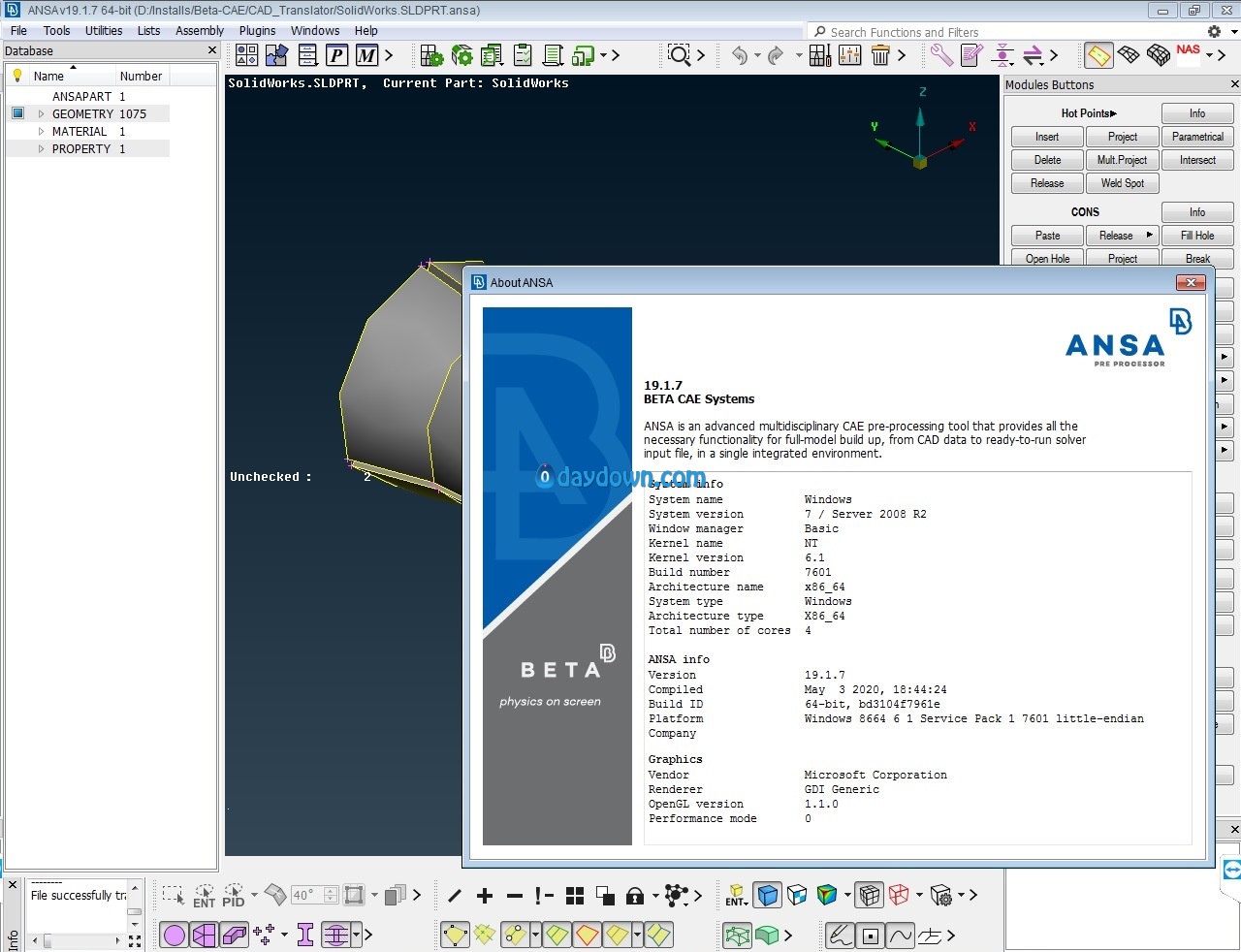The image size is (1241, 952).
Task: Click the Hot Points Insert button
Action: (1047, 137)
